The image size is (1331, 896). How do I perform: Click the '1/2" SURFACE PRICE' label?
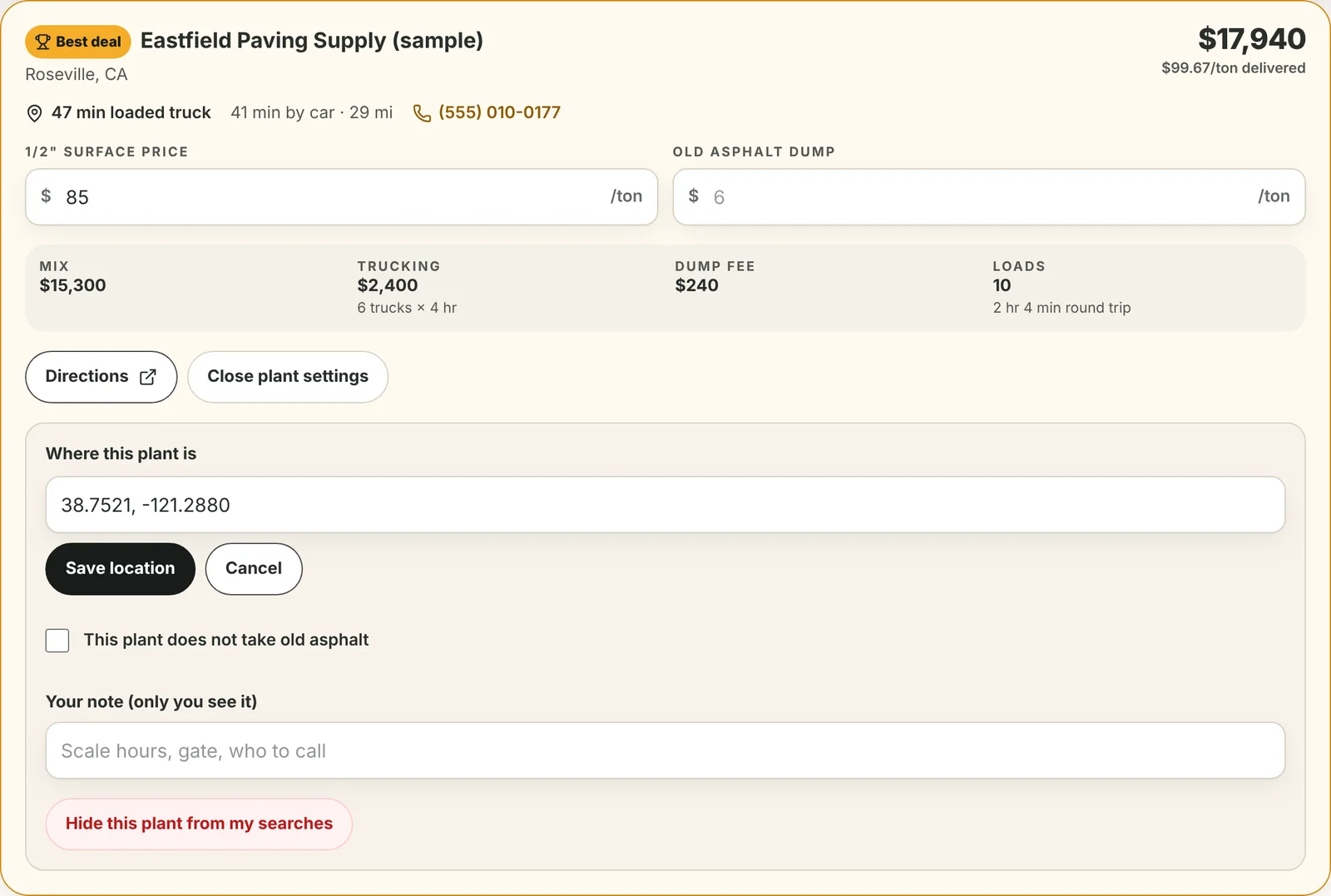(106, 151)
